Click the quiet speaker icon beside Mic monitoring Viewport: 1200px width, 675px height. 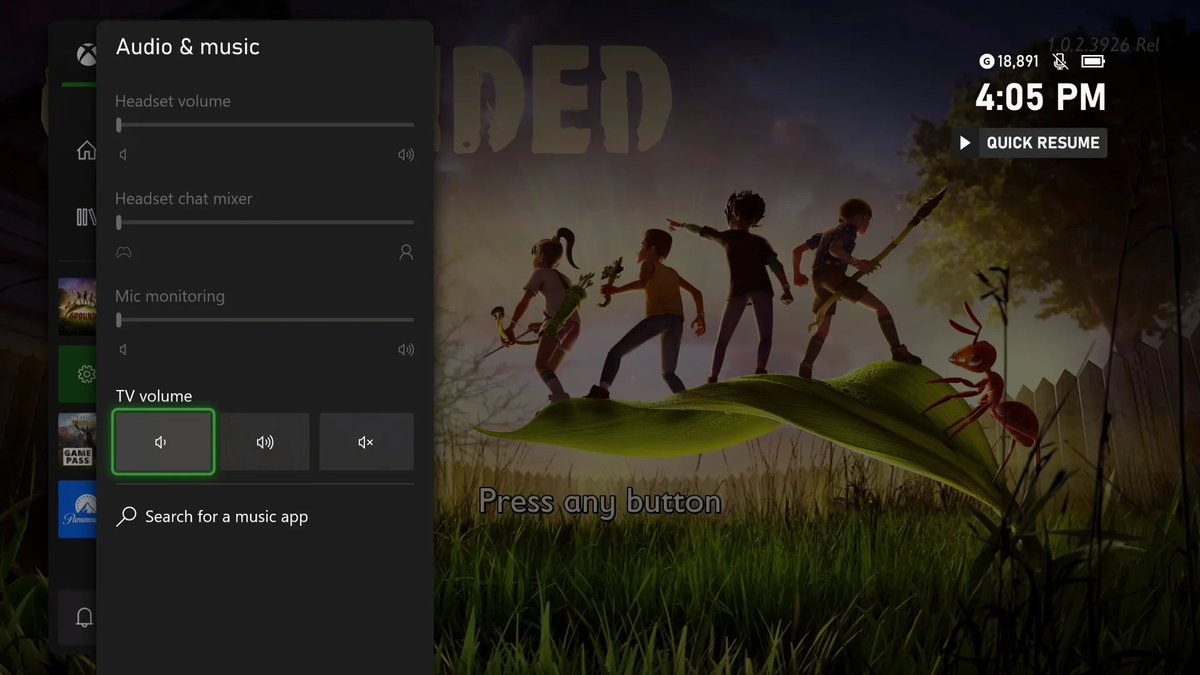click(122, 349)
